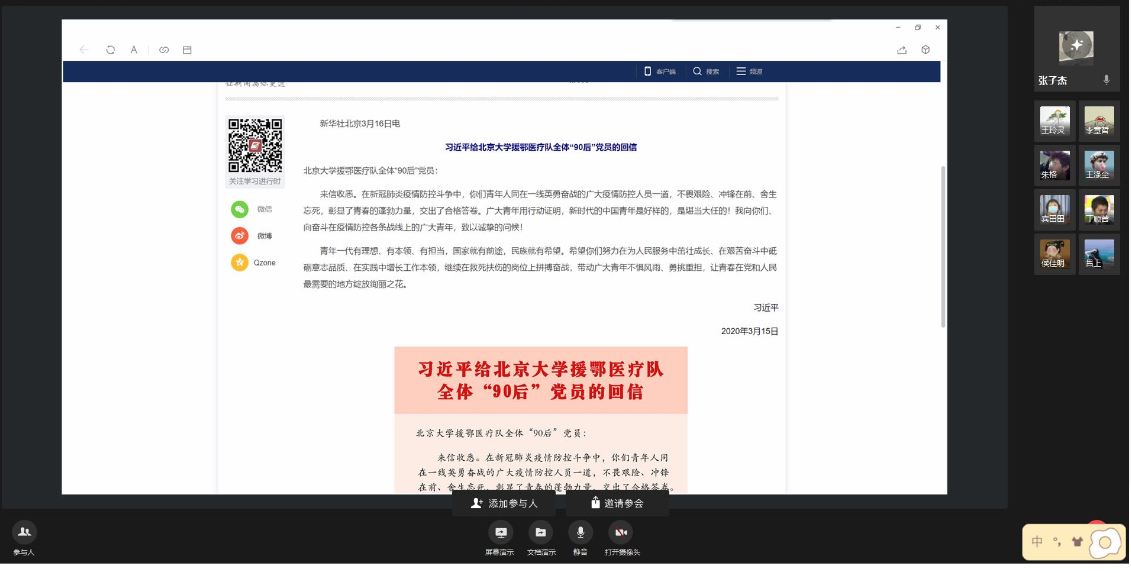Image resolution: width=1131 pixels, height=573 pixels.
Task: Click the page's vertical scrollbar
Action: 941,250
